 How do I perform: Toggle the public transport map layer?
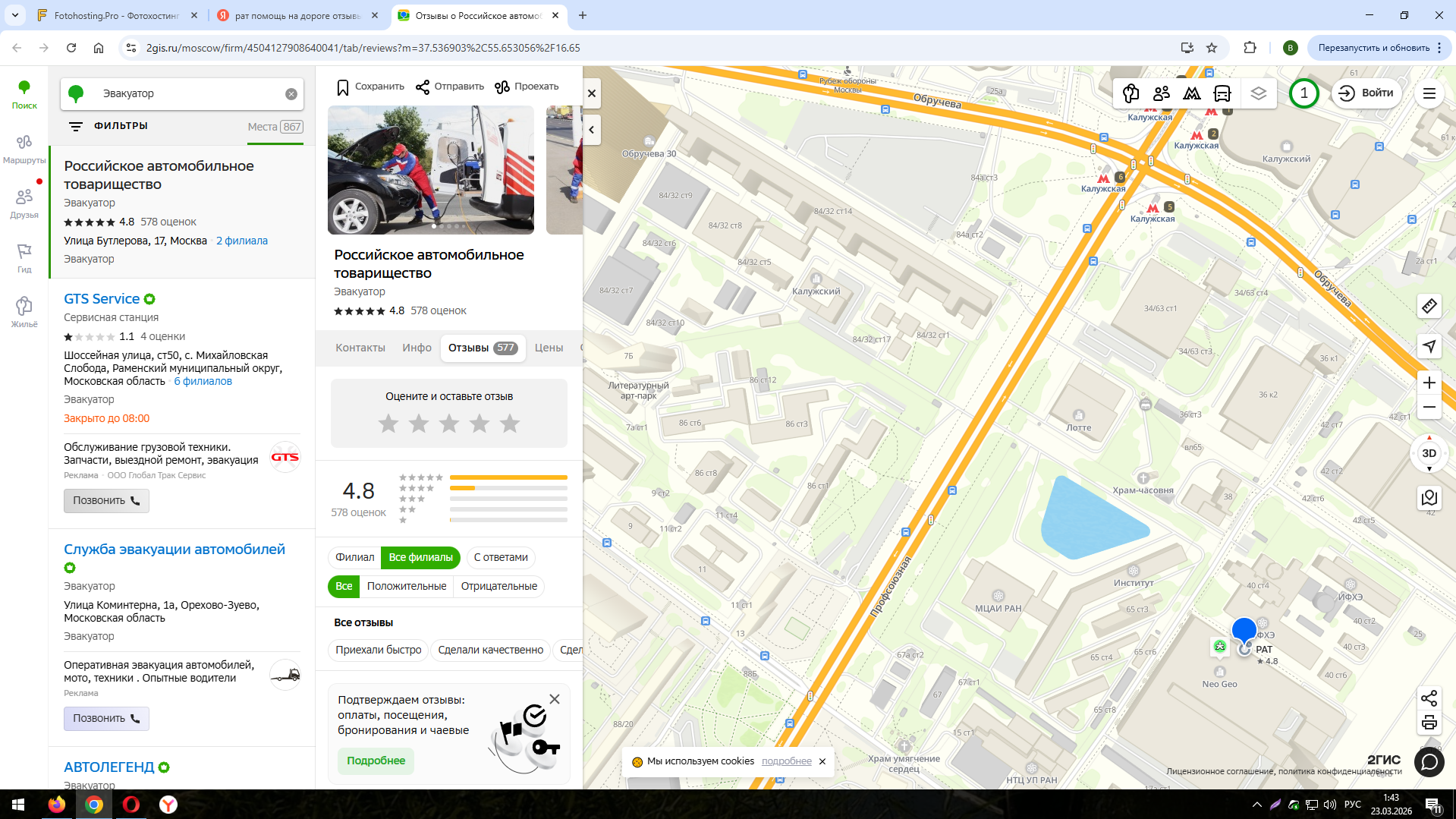tap(1222, 93)
